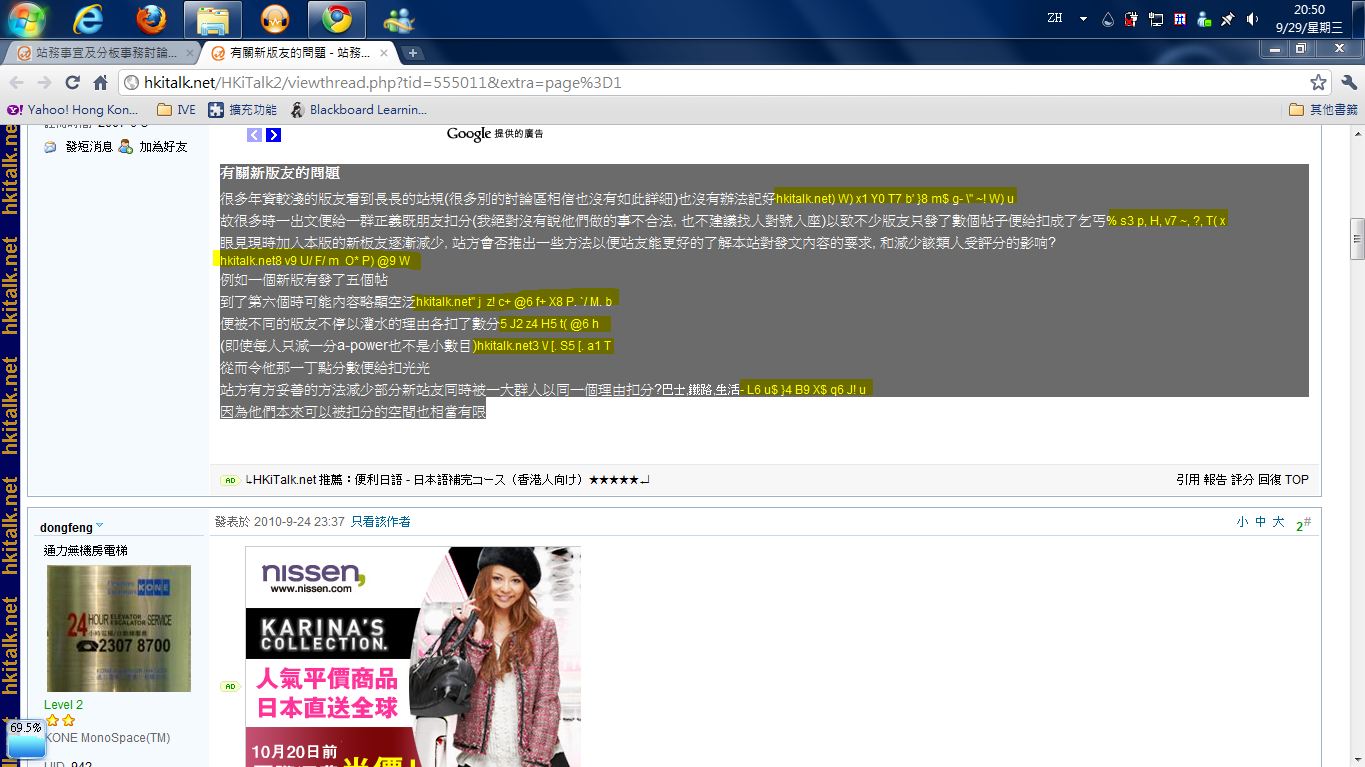
Task: Open the Chrome wrench settings menu
Action: click(1349, 83)
